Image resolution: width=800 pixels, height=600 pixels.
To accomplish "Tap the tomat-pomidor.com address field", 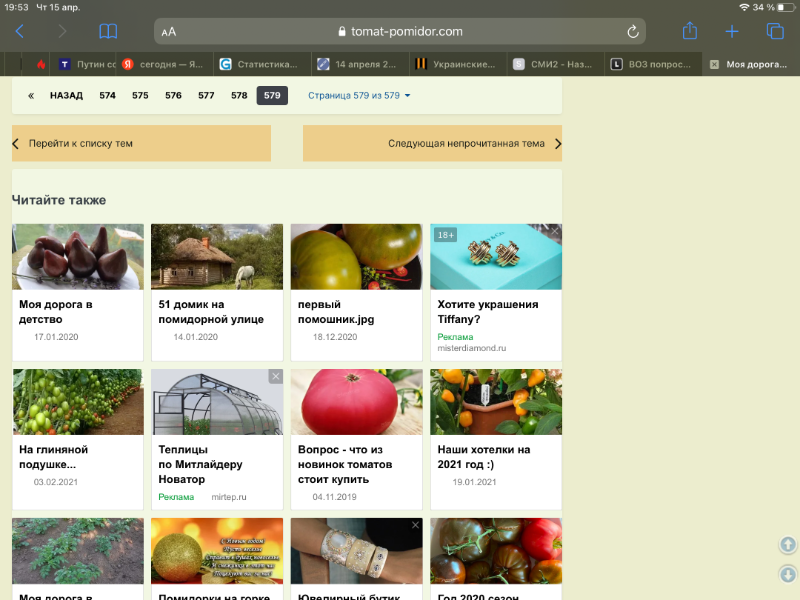I will 400,31.
